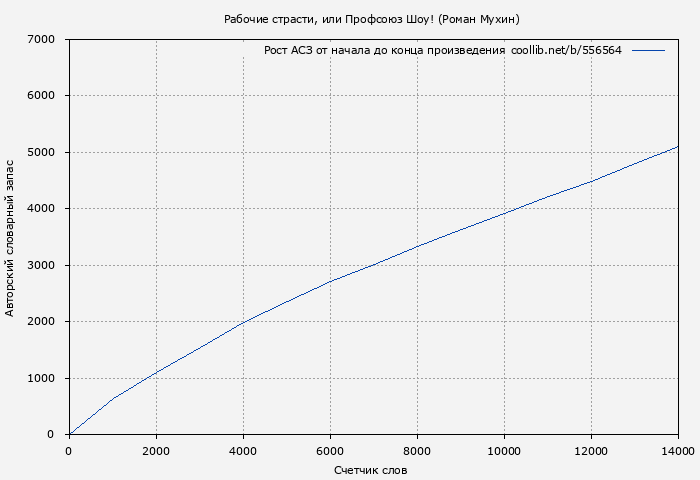Click the 2000 tick label on X-axis

pos(156,450)
